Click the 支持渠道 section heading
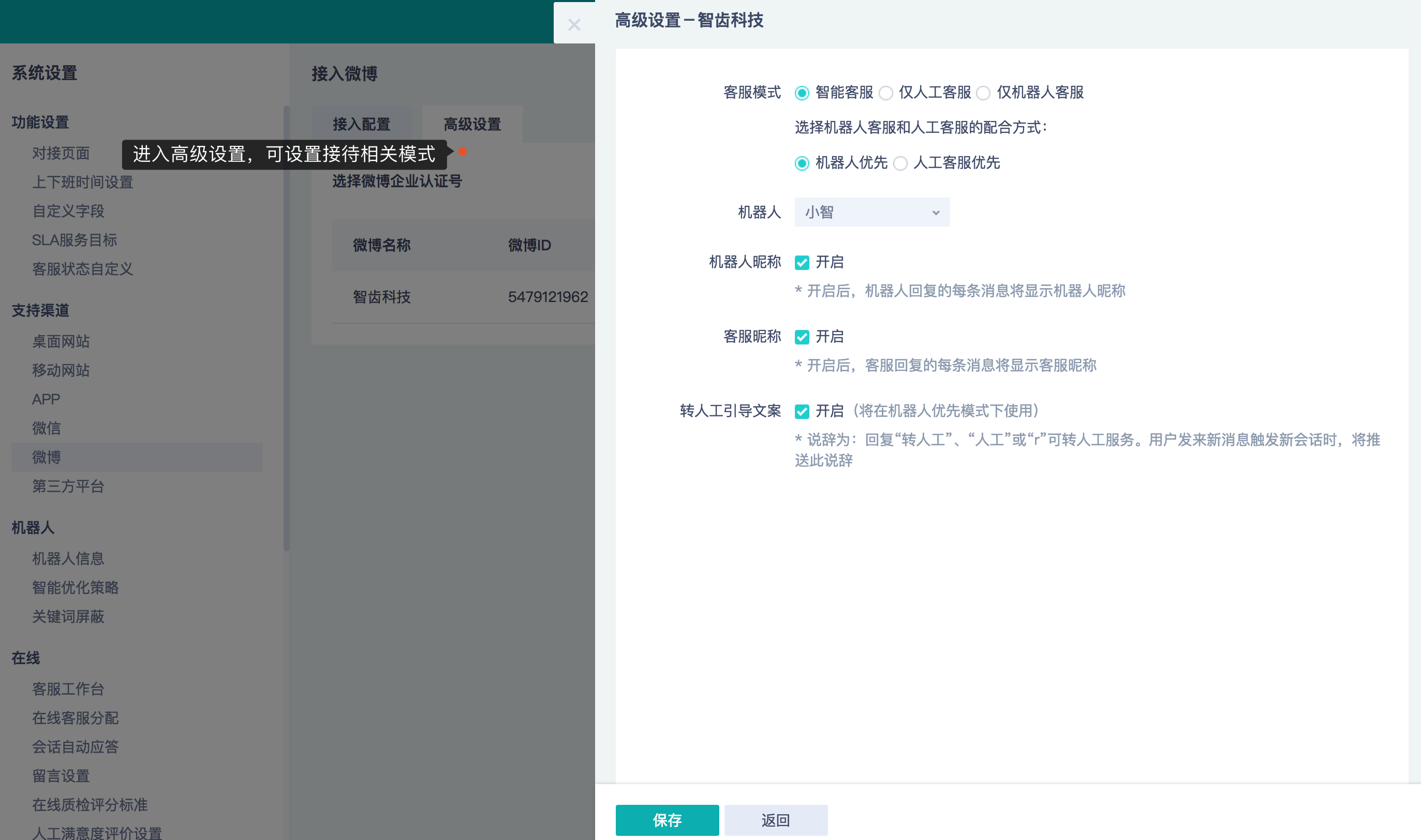This screenshot has width=1421, height=840. point(40,310)
